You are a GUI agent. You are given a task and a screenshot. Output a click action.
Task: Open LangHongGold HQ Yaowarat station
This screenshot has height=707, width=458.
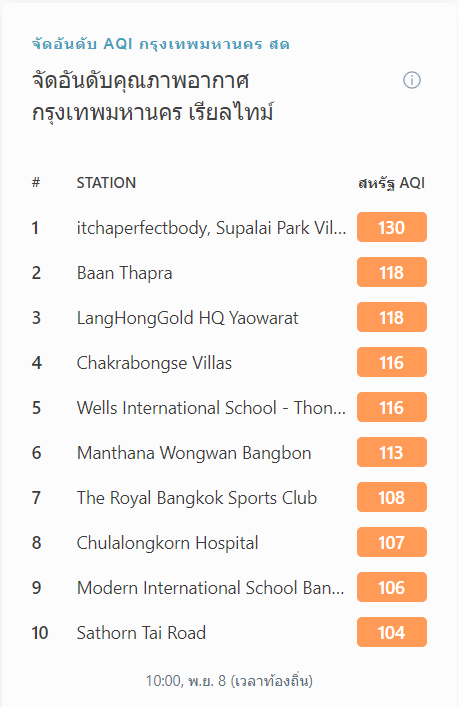pos(188,318)
